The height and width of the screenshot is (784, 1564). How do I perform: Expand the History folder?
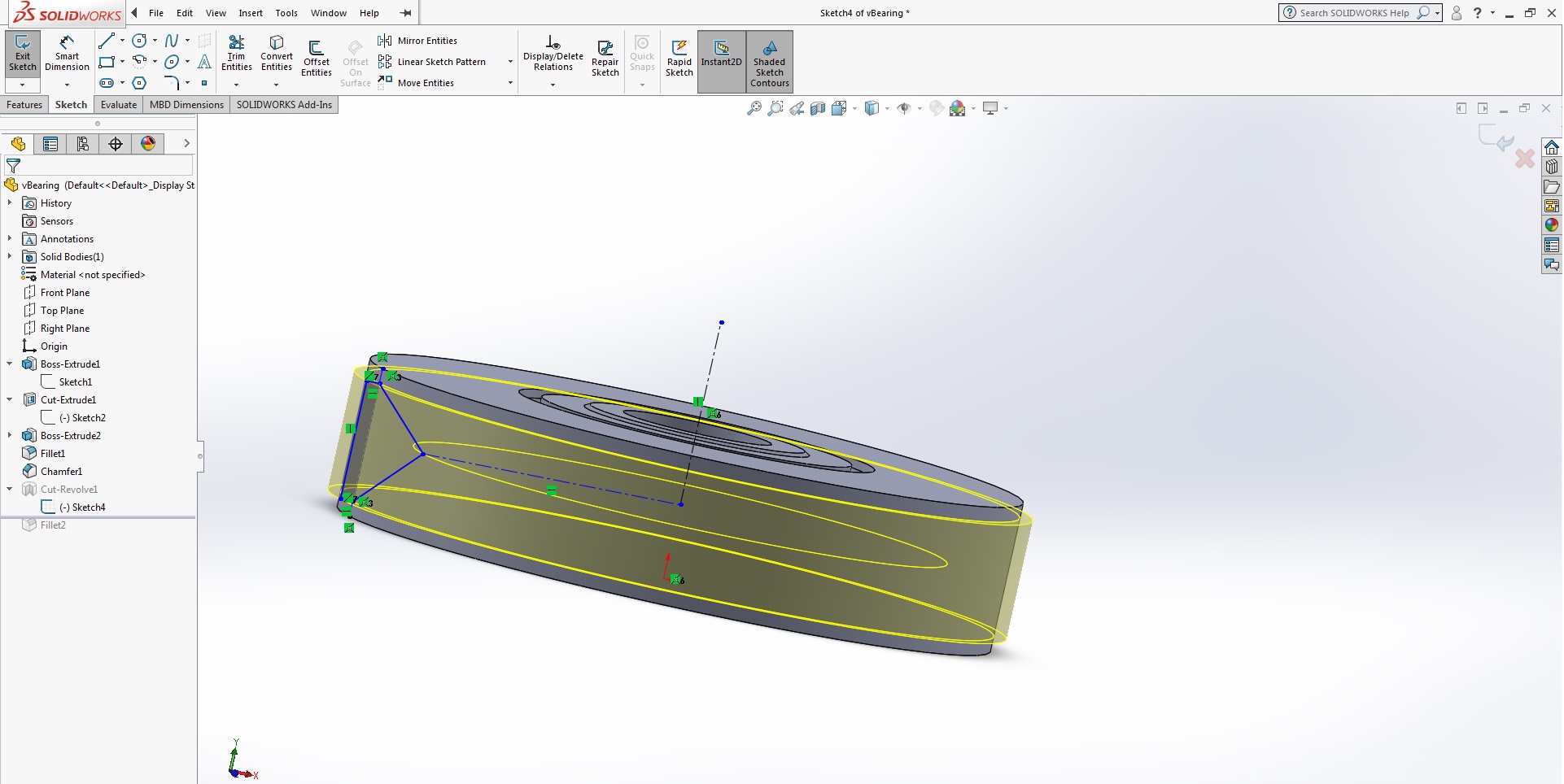(x=10, y=203)
